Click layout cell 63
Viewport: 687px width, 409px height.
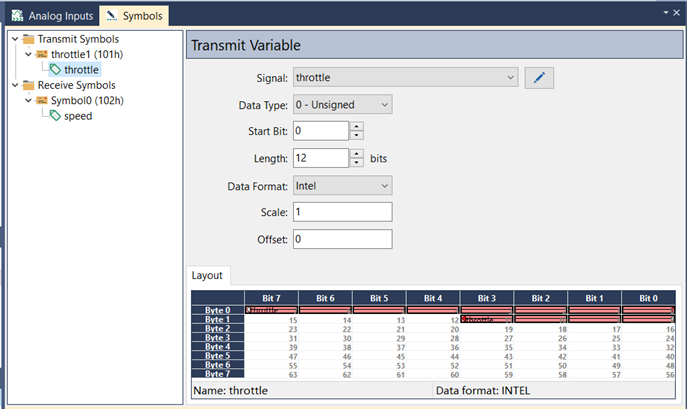pos(271,374)
